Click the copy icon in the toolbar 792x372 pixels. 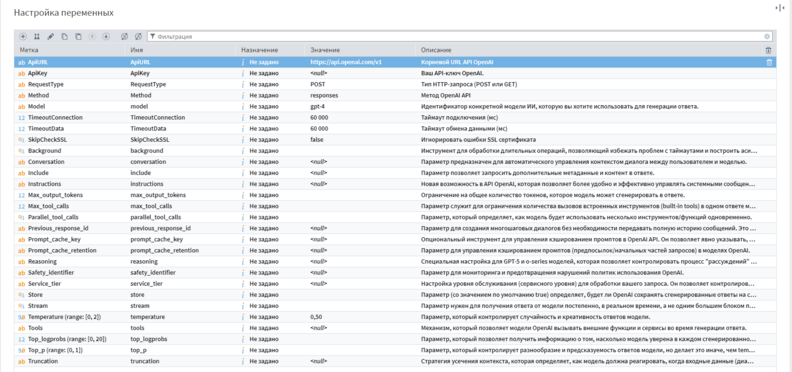tap(64, 36)
